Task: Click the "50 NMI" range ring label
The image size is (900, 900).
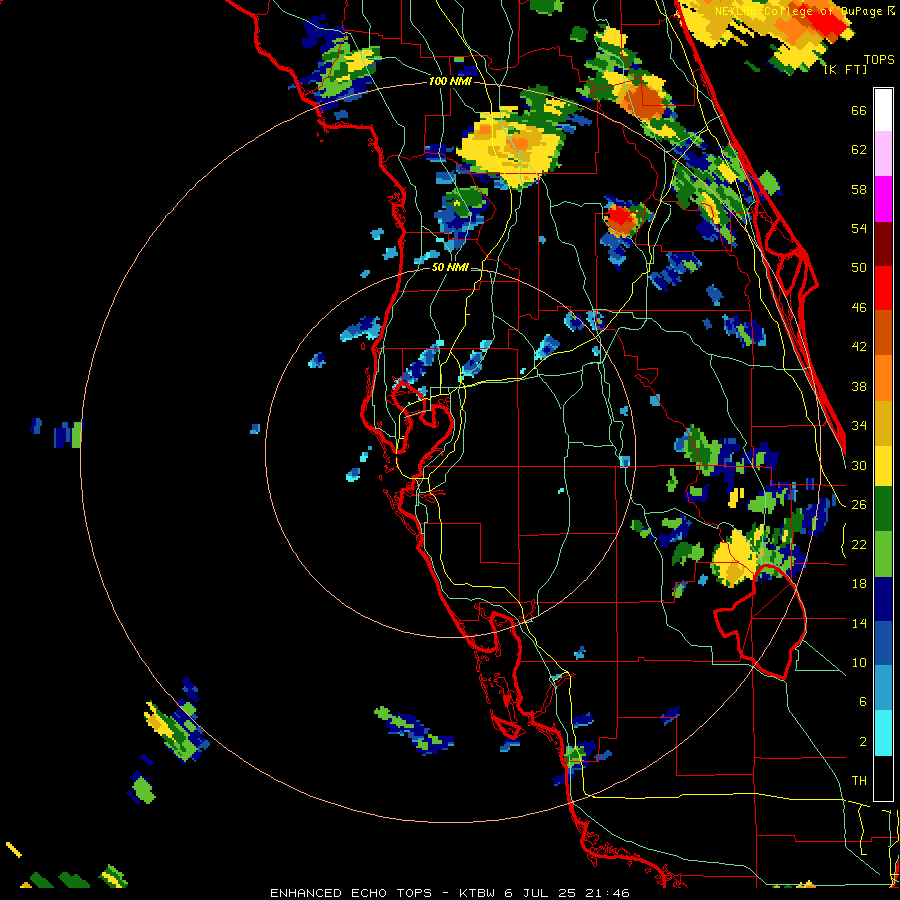Action: click(450, 267)
